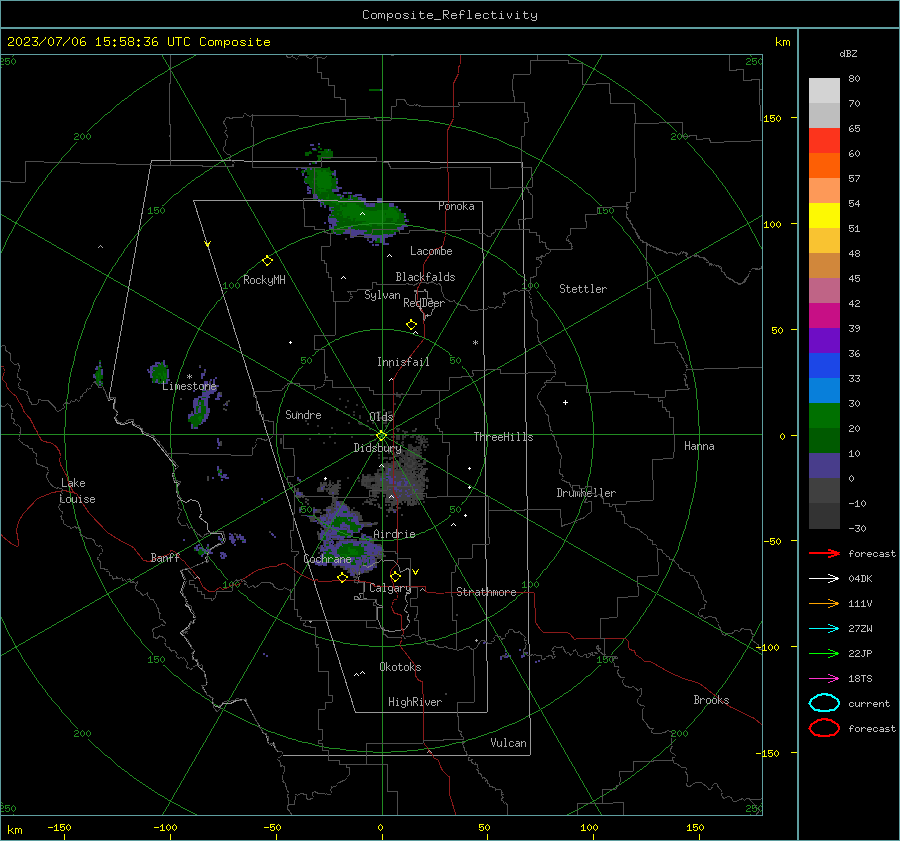Select the cyan 27ZW arrow symbol
The image size is (900, 841).
(x=824, y=629)
